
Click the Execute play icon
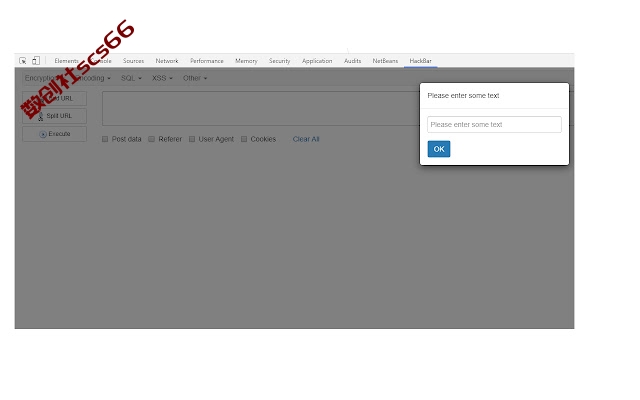43,134
